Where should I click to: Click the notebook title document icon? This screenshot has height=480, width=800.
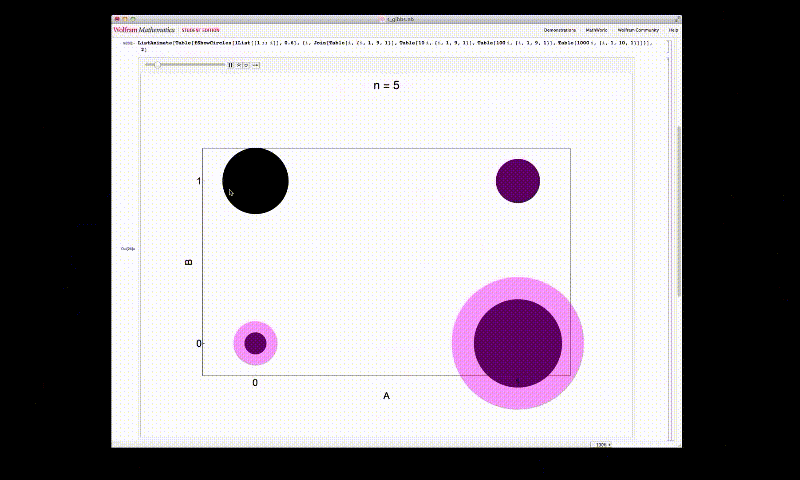(x=382, y=19)
